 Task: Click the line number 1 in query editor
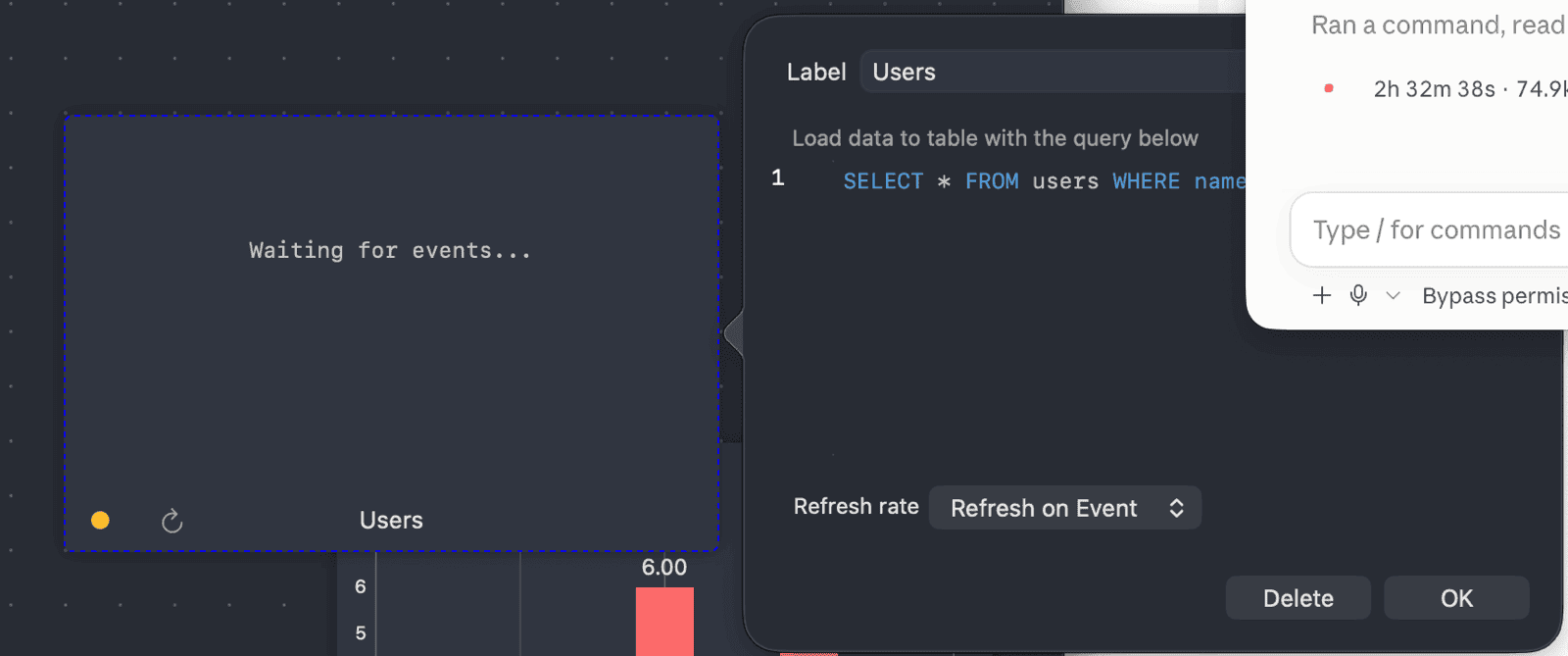[x=778, y=178]
